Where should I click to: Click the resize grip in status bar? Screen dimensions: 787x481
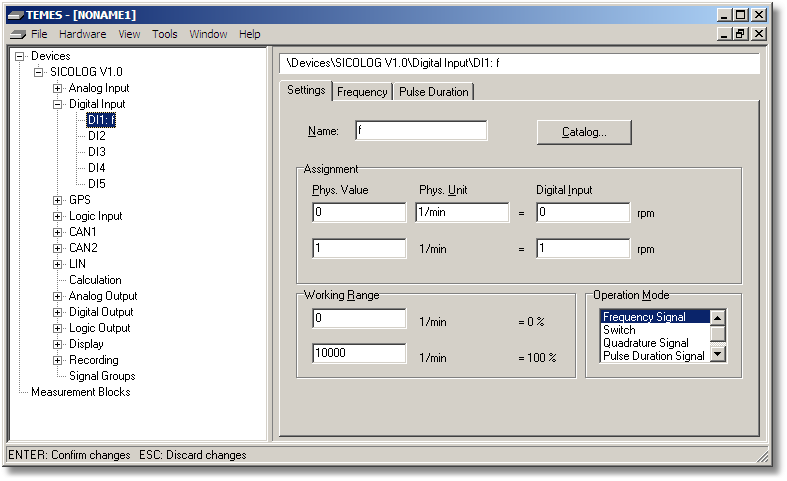[762, 455]
